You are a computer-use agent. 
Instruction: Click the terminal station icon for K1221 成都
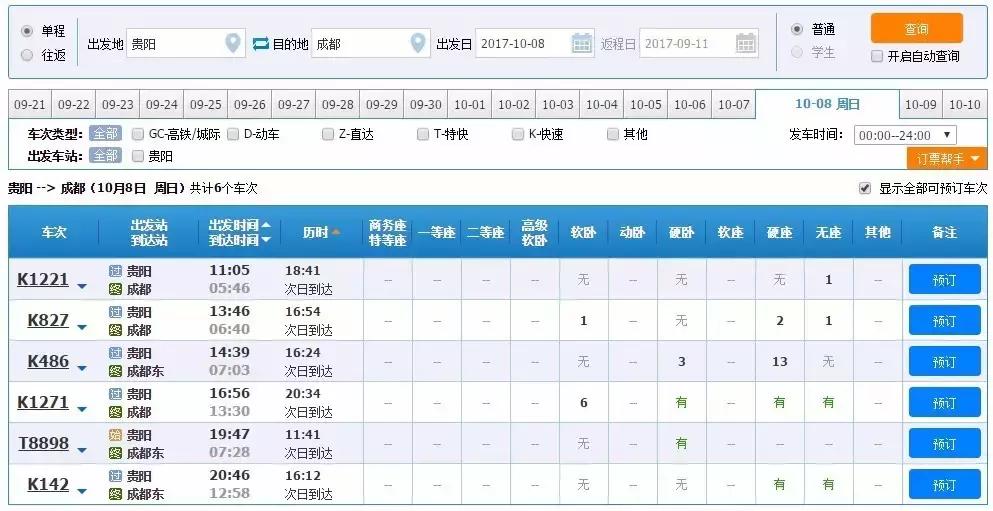coord(115,289)
